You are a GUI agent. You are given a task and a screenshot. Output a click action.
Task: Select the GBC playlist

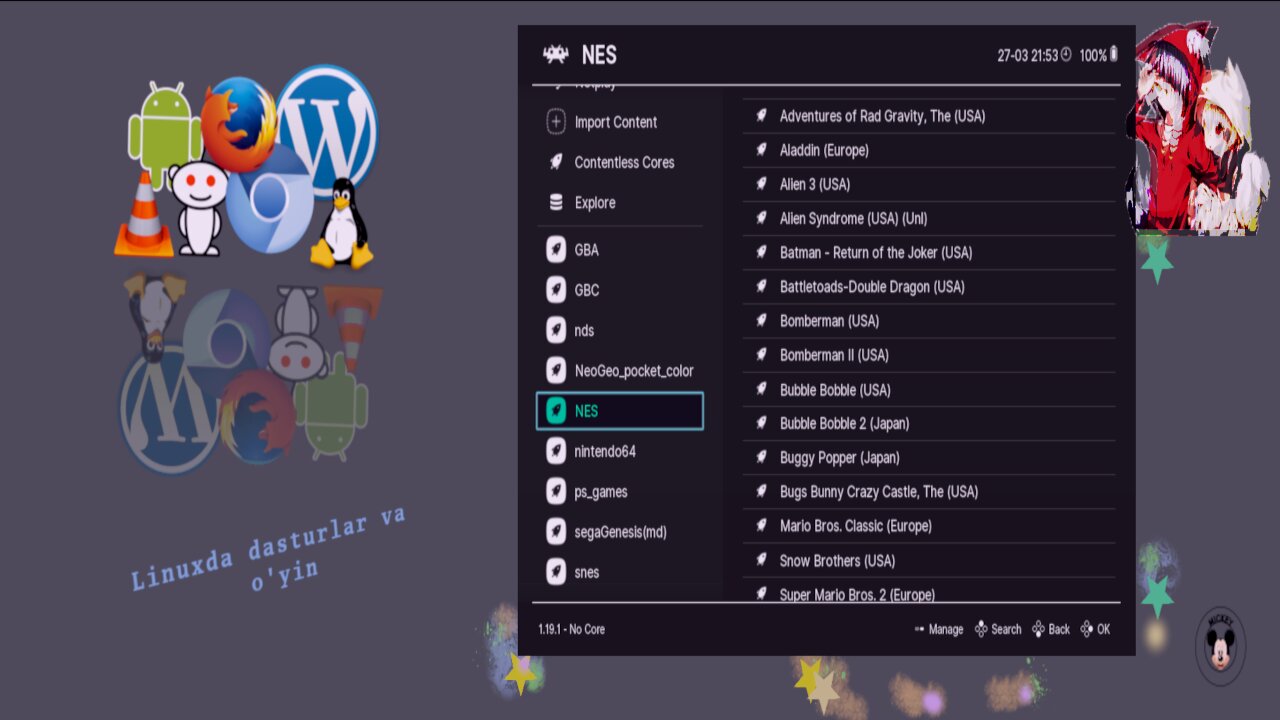[619, 290]
